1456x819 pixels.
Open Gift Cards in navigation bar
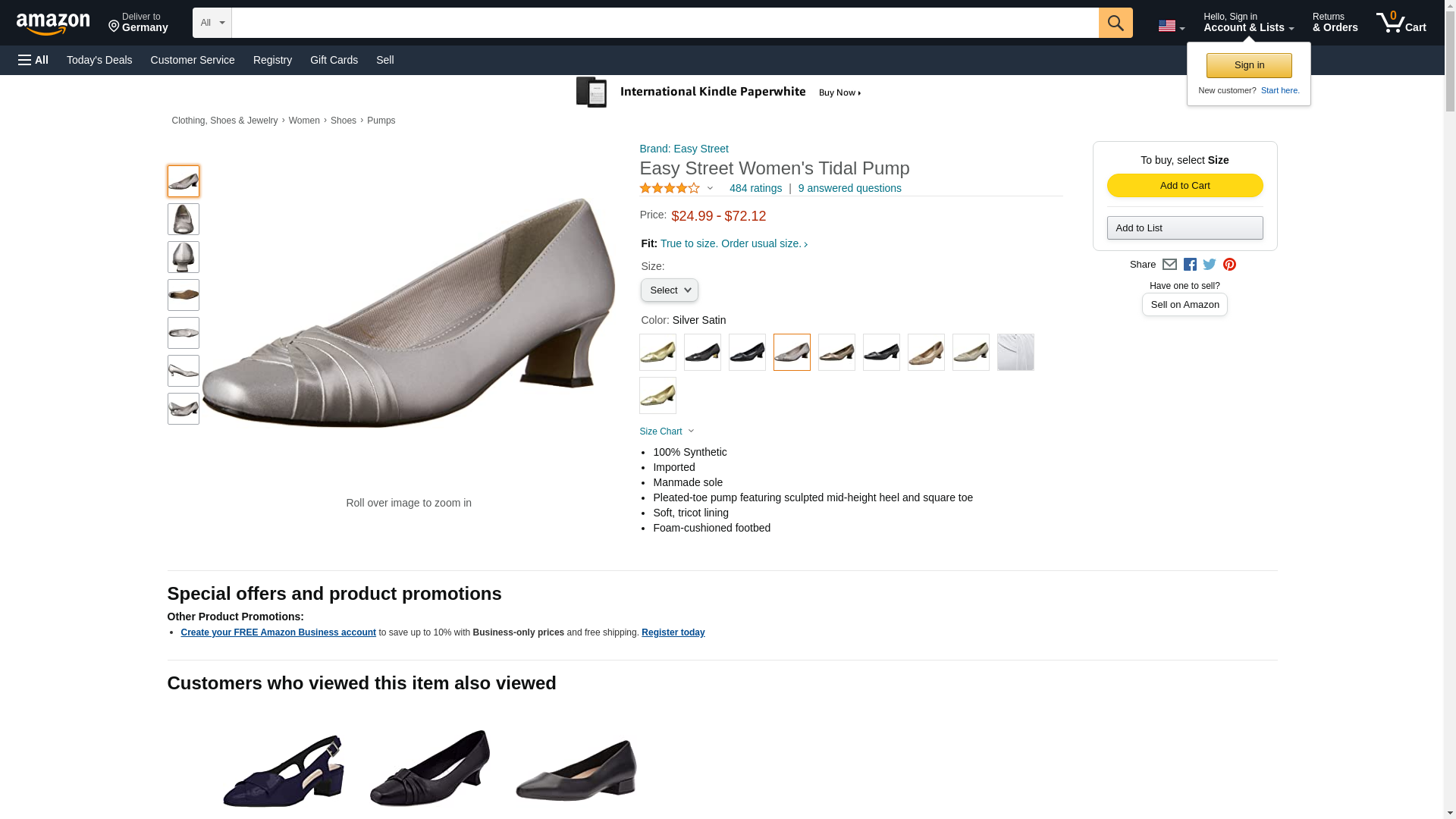tap(334, 60)
